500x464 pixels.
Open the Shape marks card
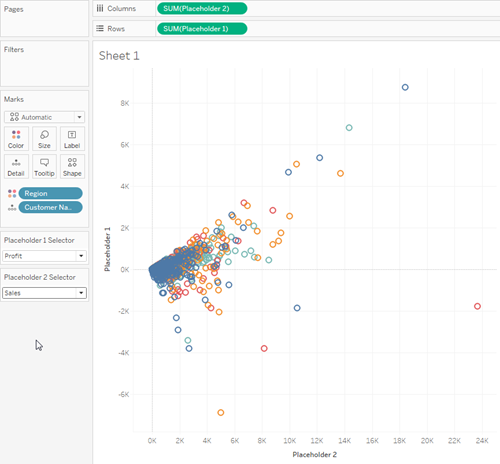click(72, 167)
